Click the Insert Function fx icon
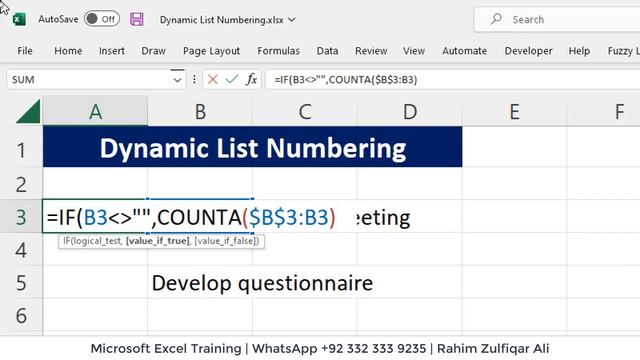The height and width of the screenshot is (360, 640). 251,79
